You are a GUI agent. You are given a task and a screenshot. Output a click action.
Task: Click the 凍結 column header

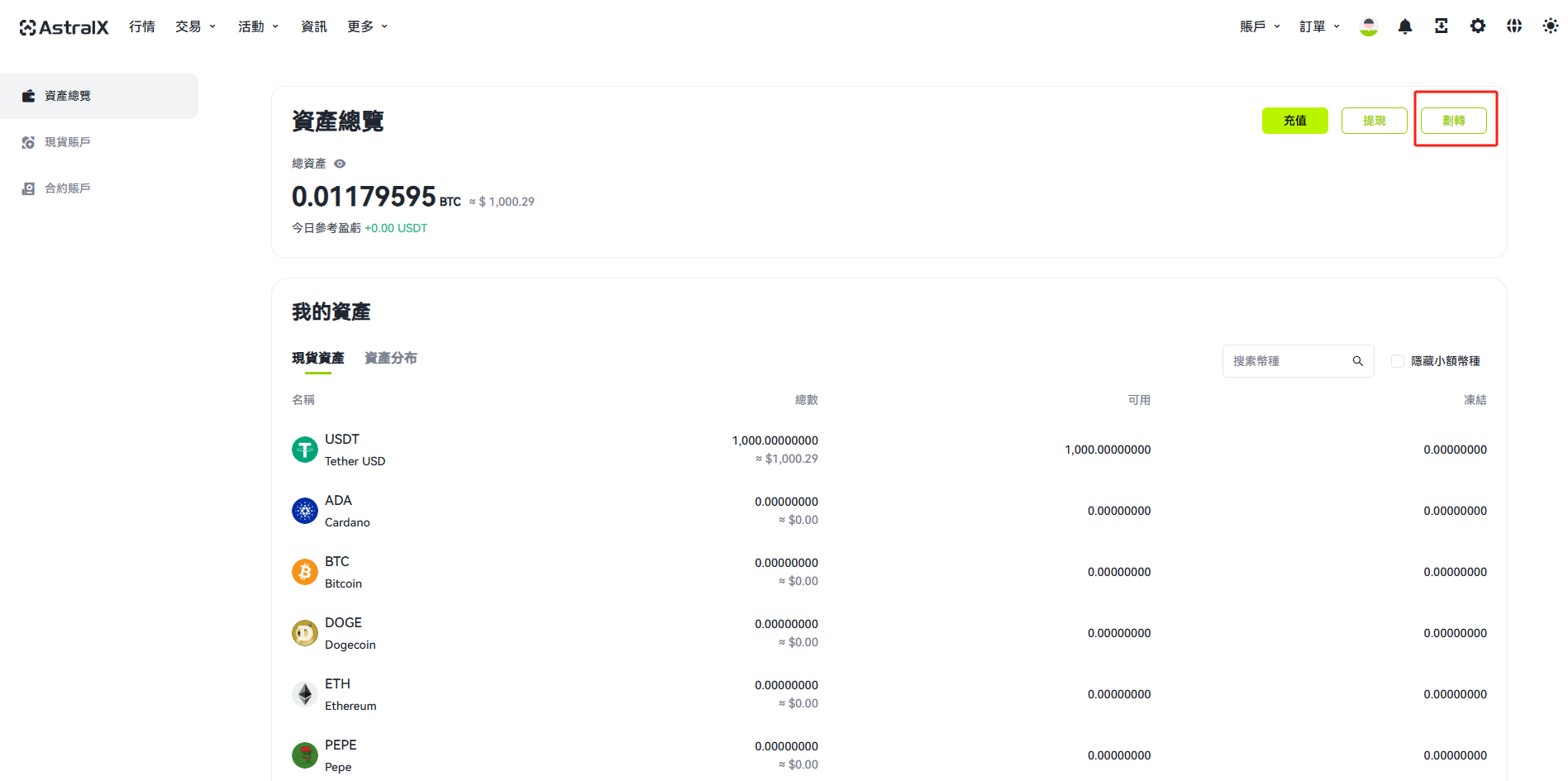(1475, 400)
